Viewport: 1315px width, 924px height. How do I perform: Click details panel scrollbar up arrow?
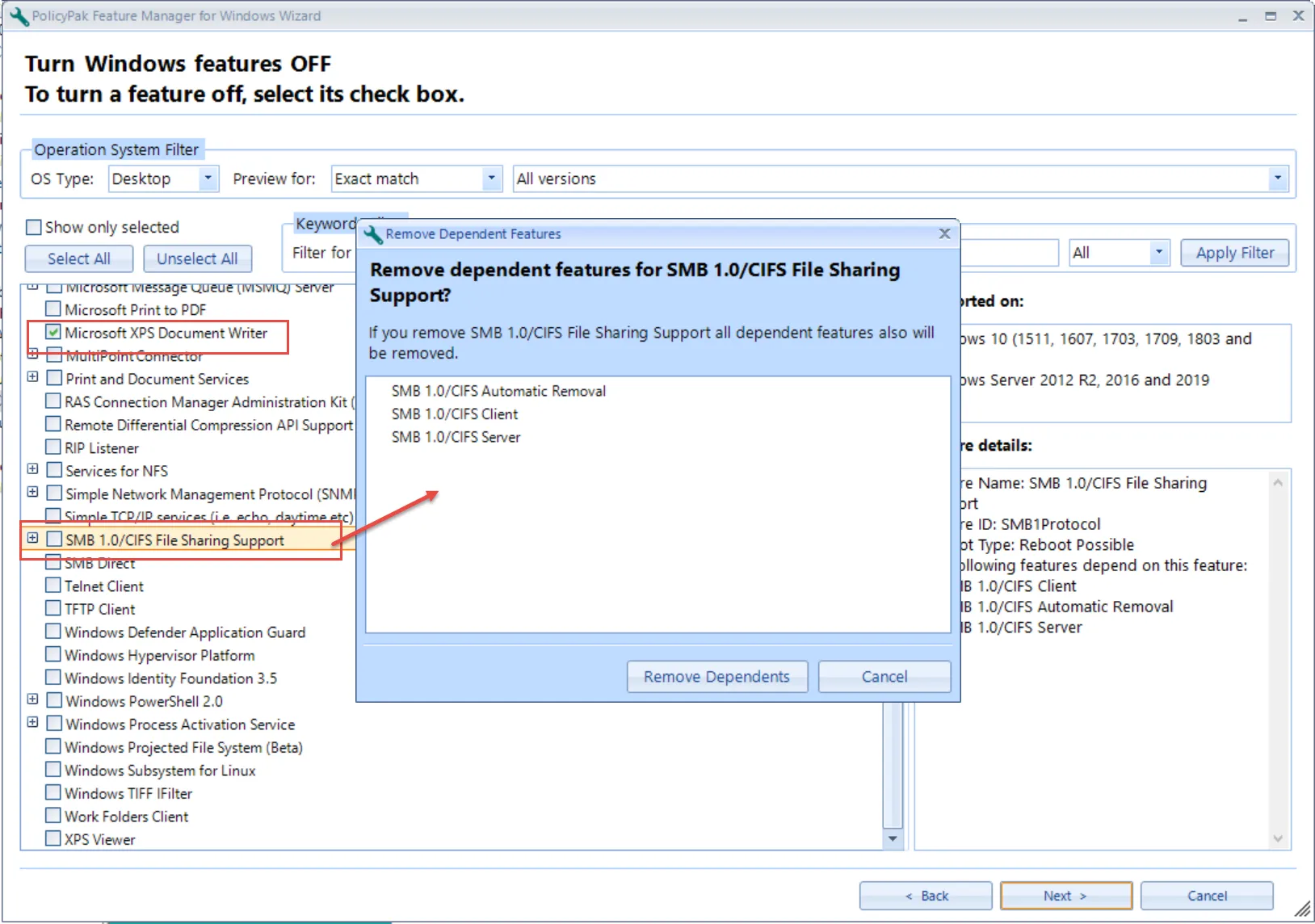point(1278,482)
